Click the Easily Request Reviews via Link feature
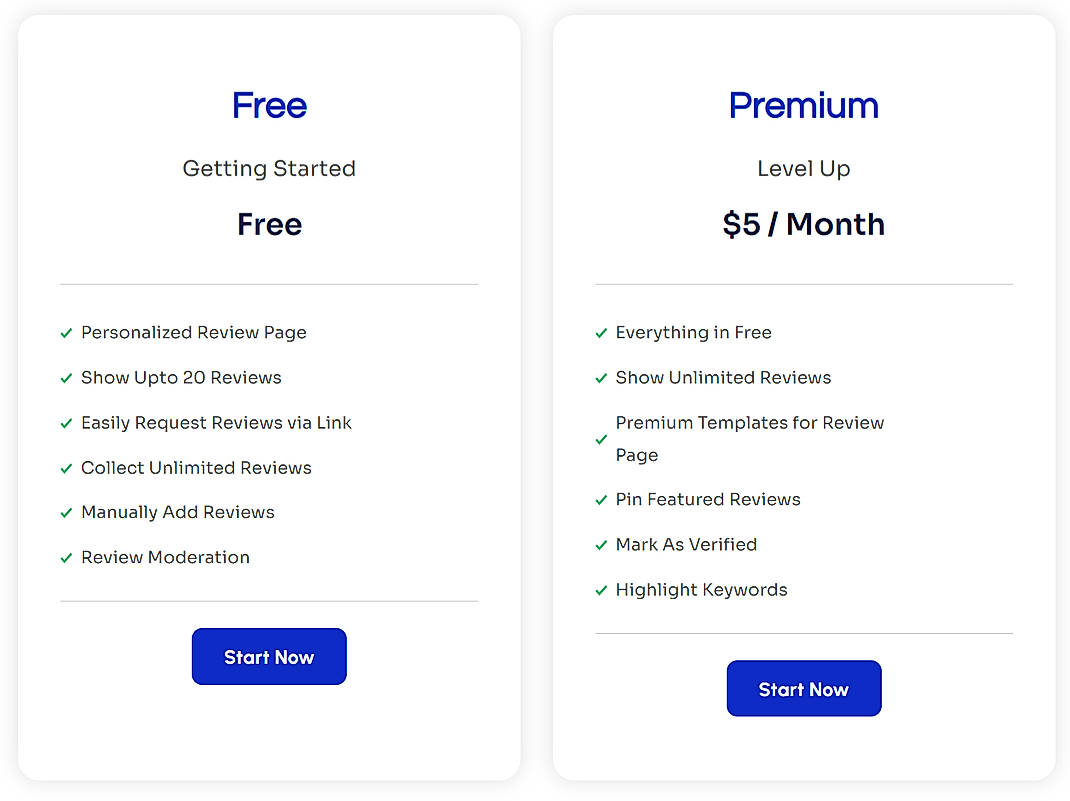1070x801 pixels. coord(216,423)
